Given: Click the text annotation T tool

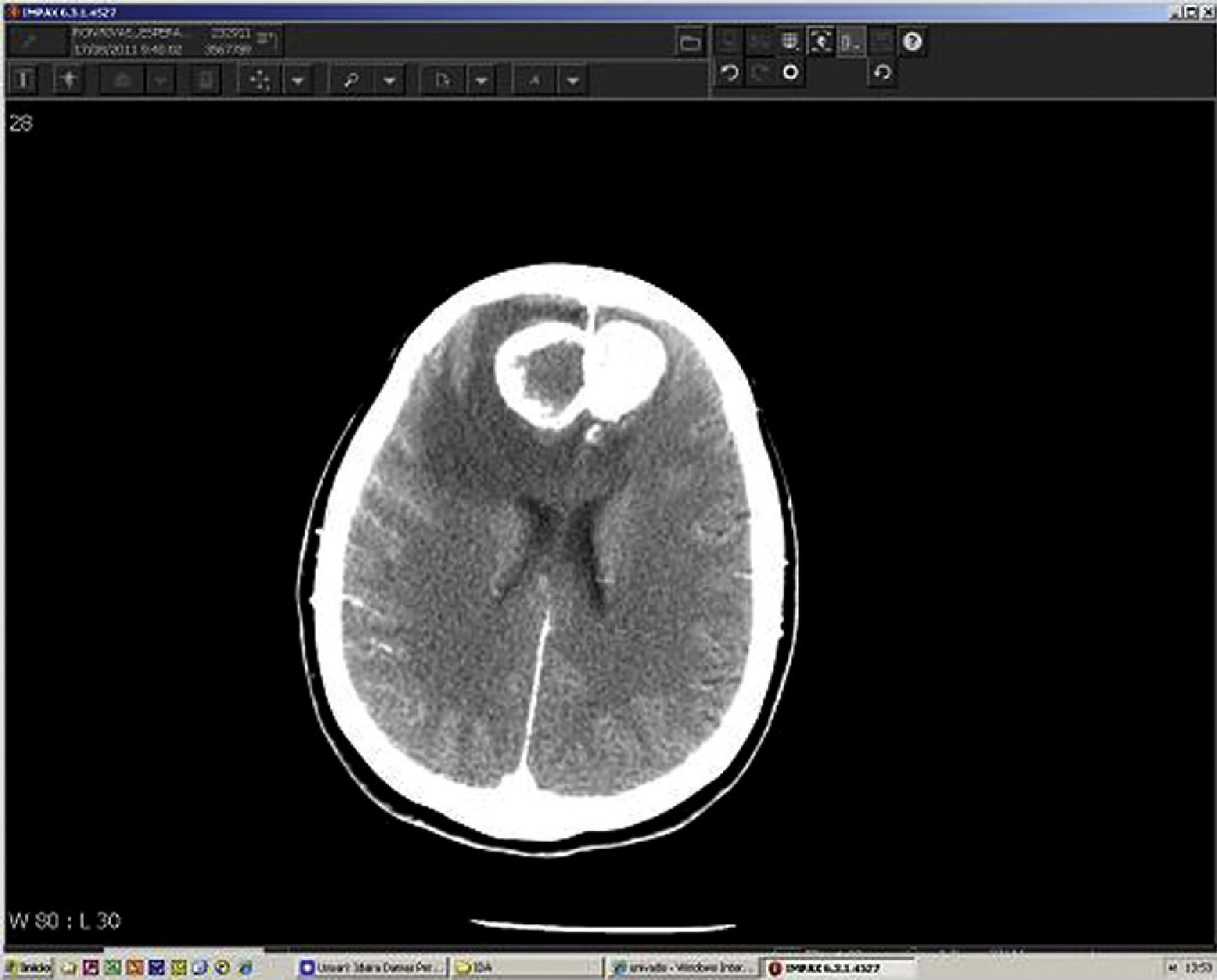Looking at the screenshot, I should (23, 80).
